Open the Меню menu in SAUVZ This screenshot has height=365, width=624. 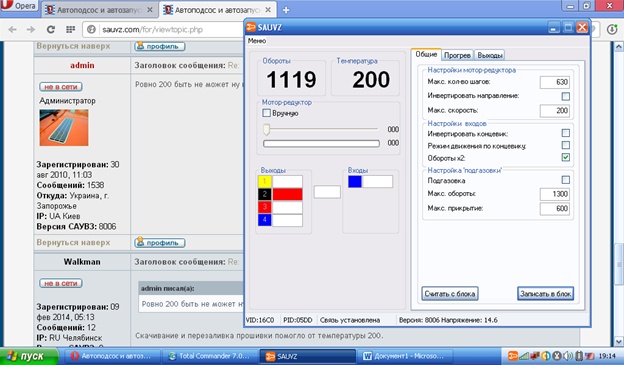[x=257, y=41]
